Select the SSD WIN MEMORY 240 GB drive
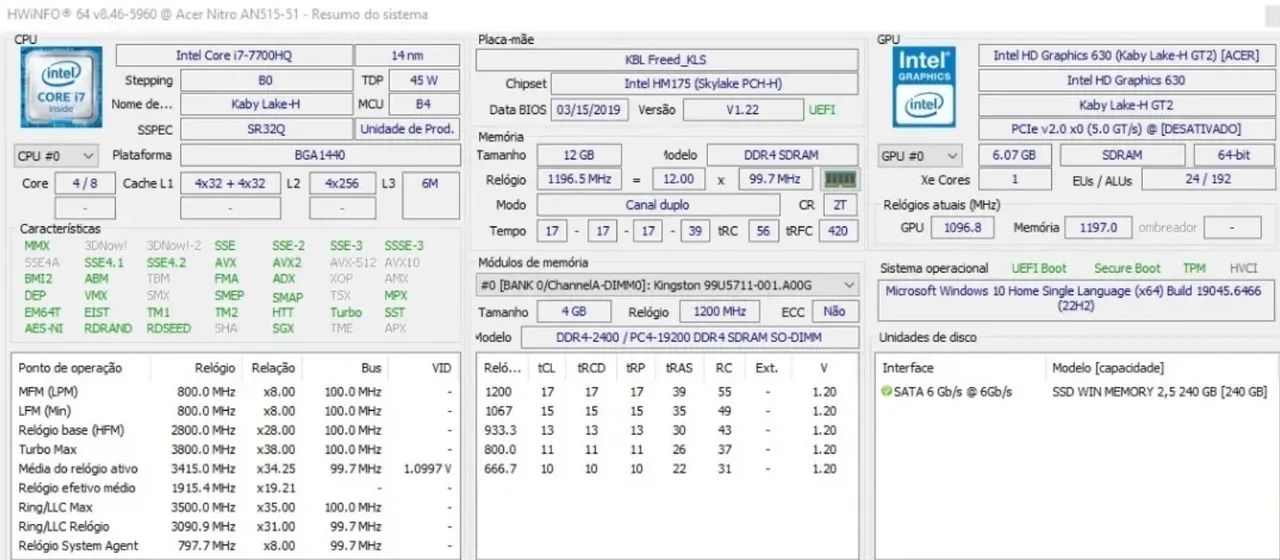 pyautogui.click(x=1159, y=392)
